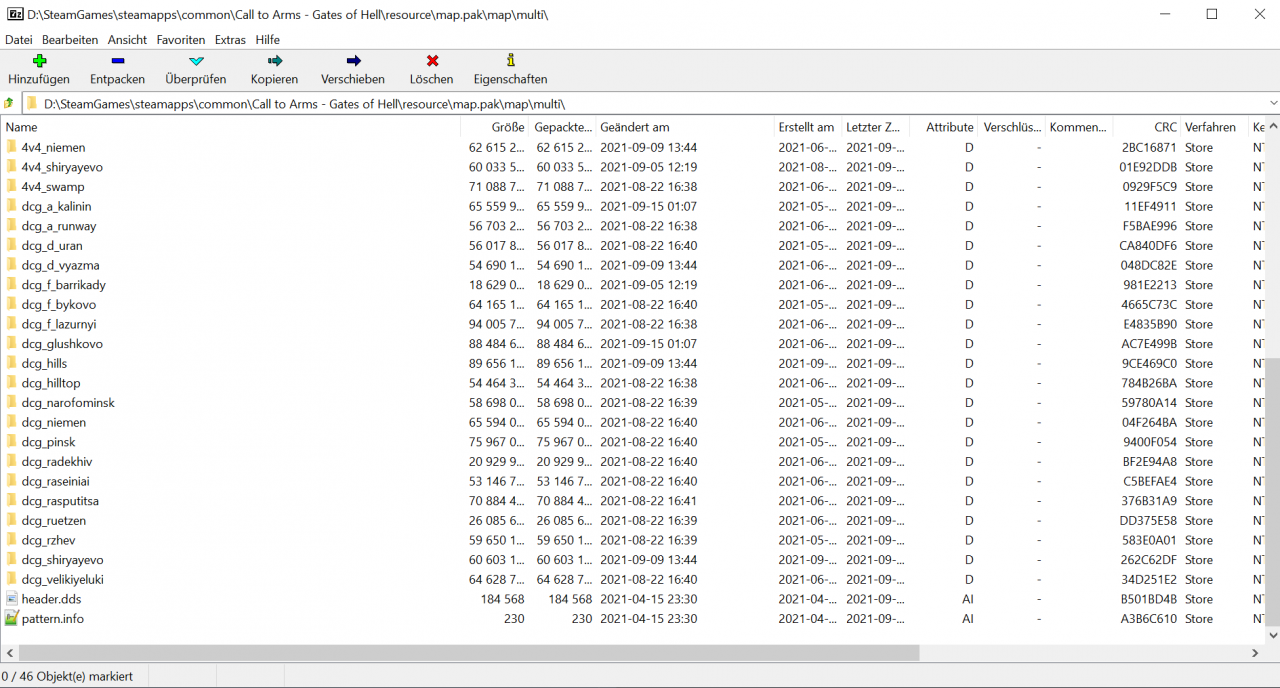Select the dcg_narofominsk folder

click(x=68, y=403)
